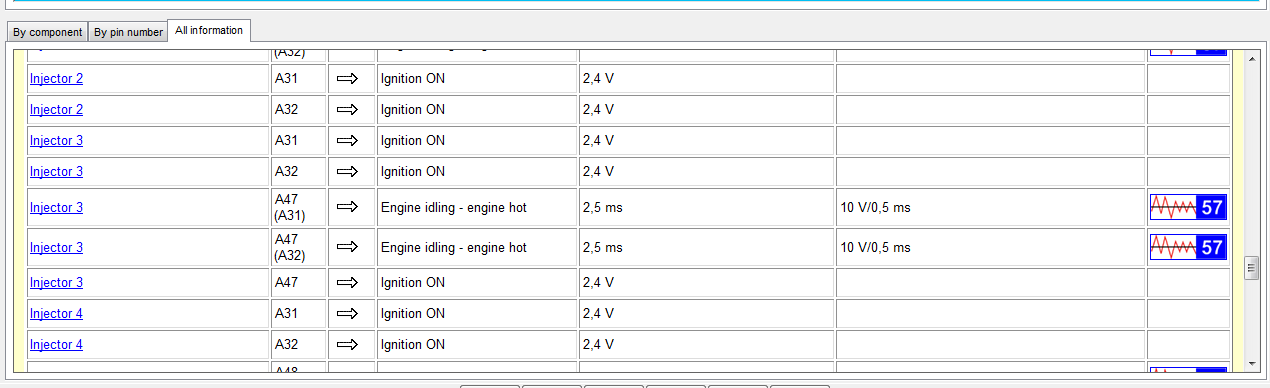Switch to the By component tab
Viewport: 1270px width, 388px height.
tap(48, 32)
